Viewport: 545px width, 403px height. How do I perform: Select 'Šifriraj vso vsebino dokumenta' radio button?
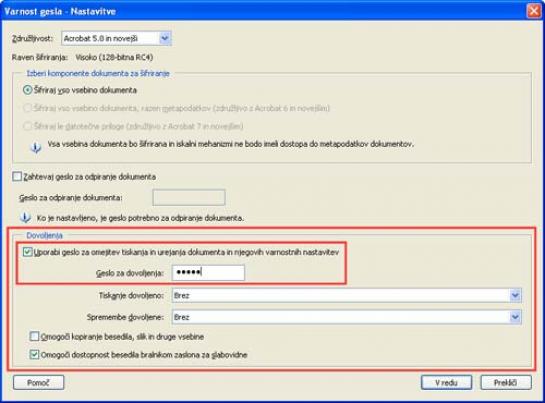(27, 90)
